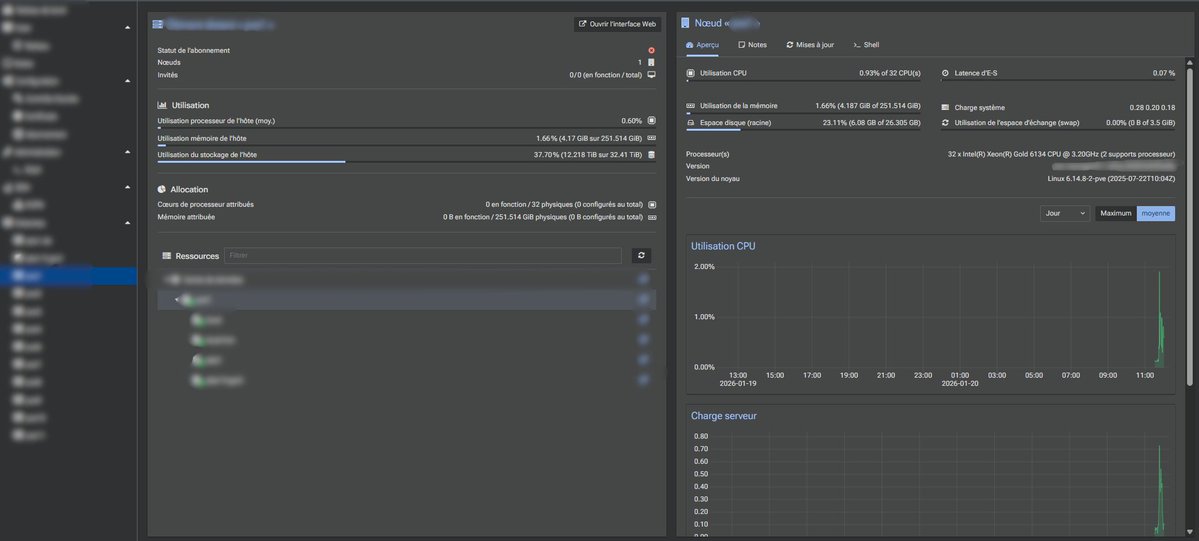Click the database icon for host storage usage
The width and height of the screenshot is (1199, 541).
[651, 155]
